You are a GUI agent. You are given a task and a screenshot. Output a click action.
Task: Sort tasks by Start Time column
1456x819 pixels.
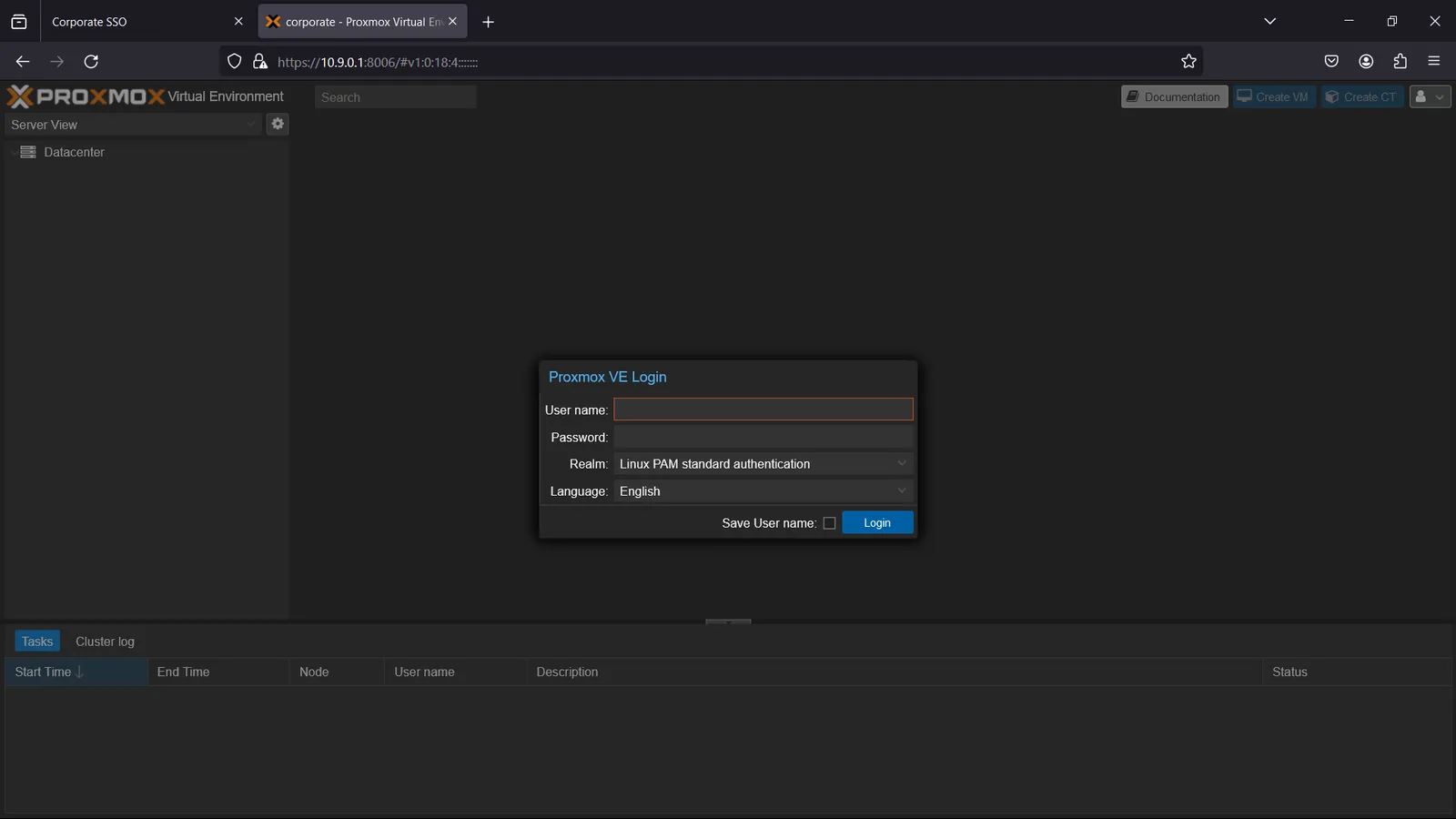pos(76,672)
